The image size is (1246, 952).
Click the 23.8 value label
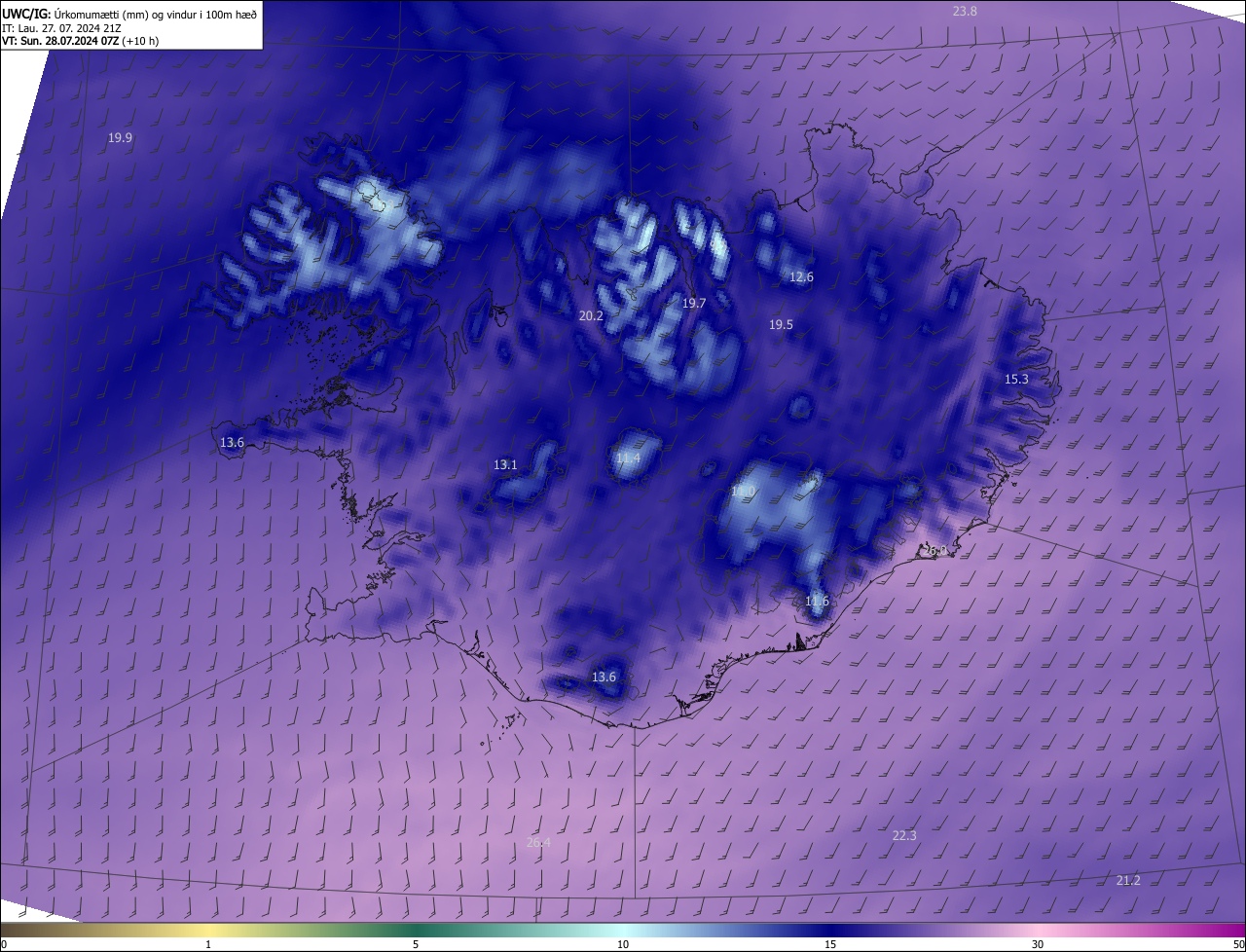pos(965,11)
